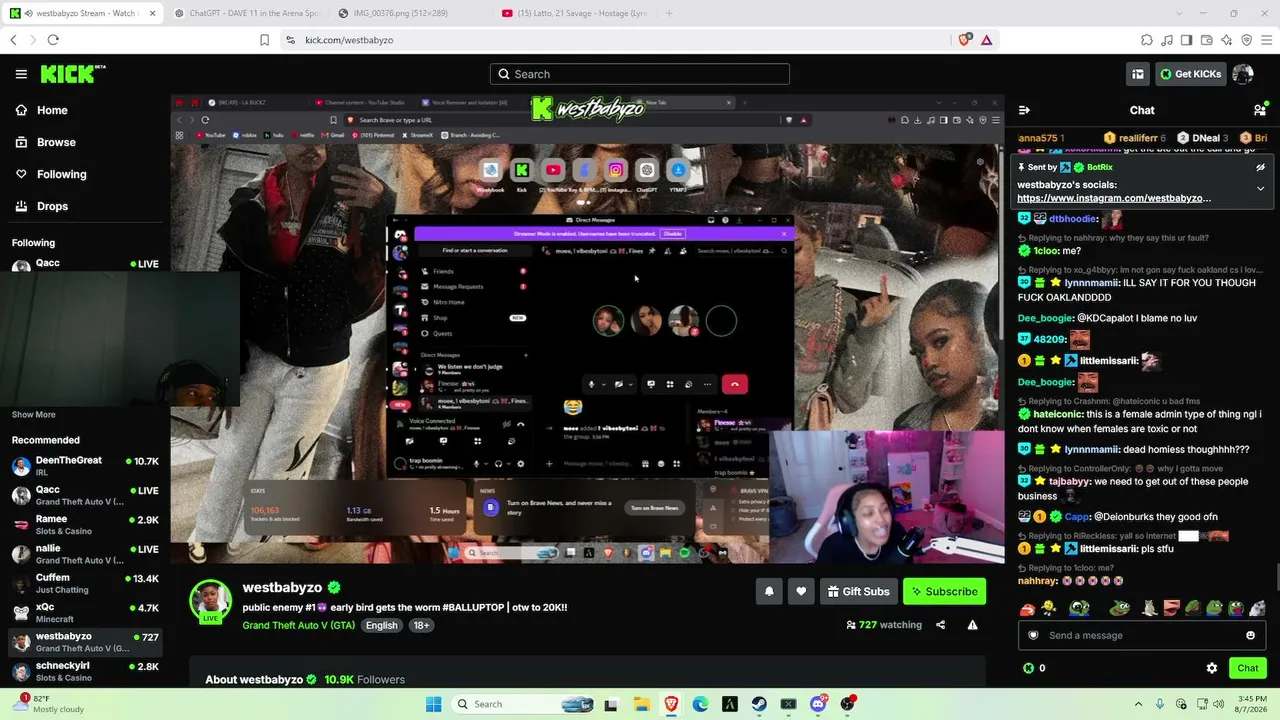Open Cuffem recommended channel
This screenshot has height=720, width=1280.
tap(85, 583)
